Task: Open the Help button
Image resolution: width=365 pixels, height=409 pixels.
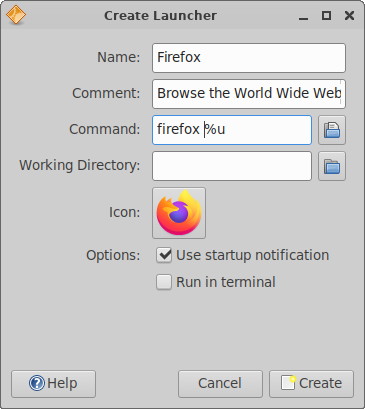Action: point(53,384)
